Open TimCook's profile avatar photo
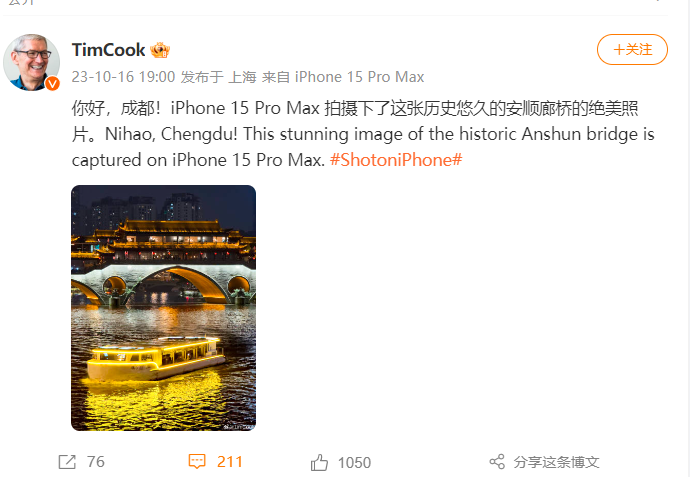 click(31, 62)
